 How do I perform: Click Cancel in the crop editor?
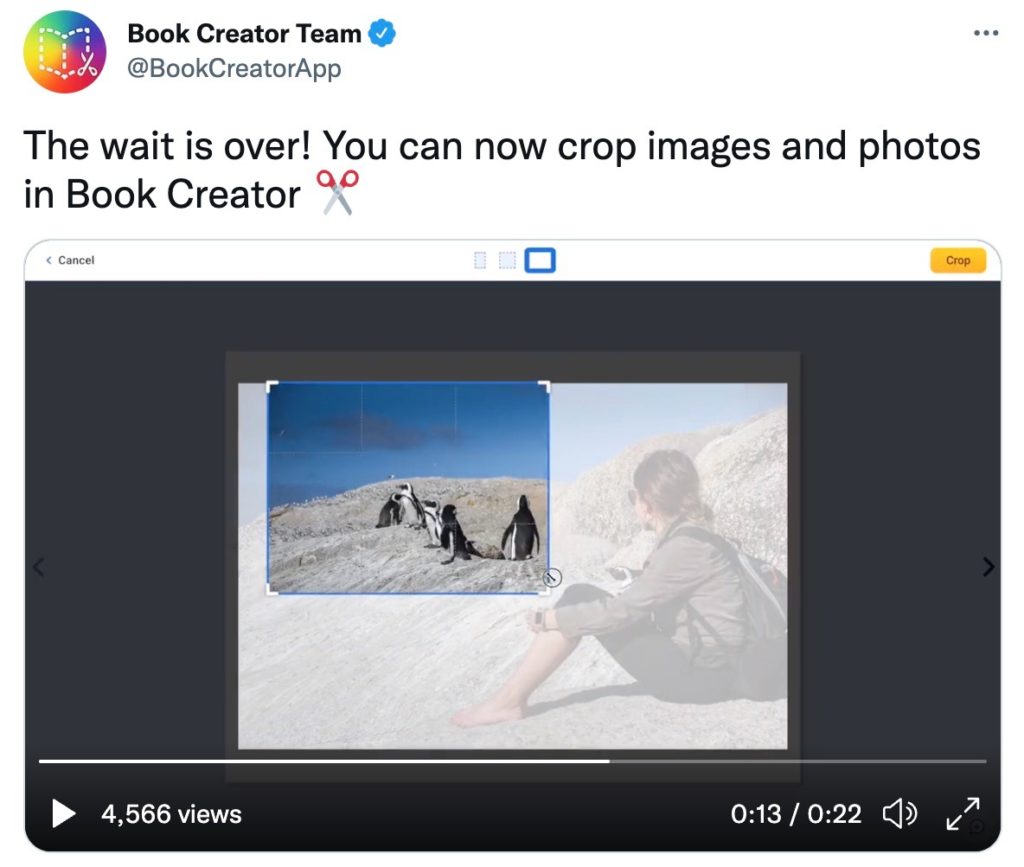(x=71, y=260)
